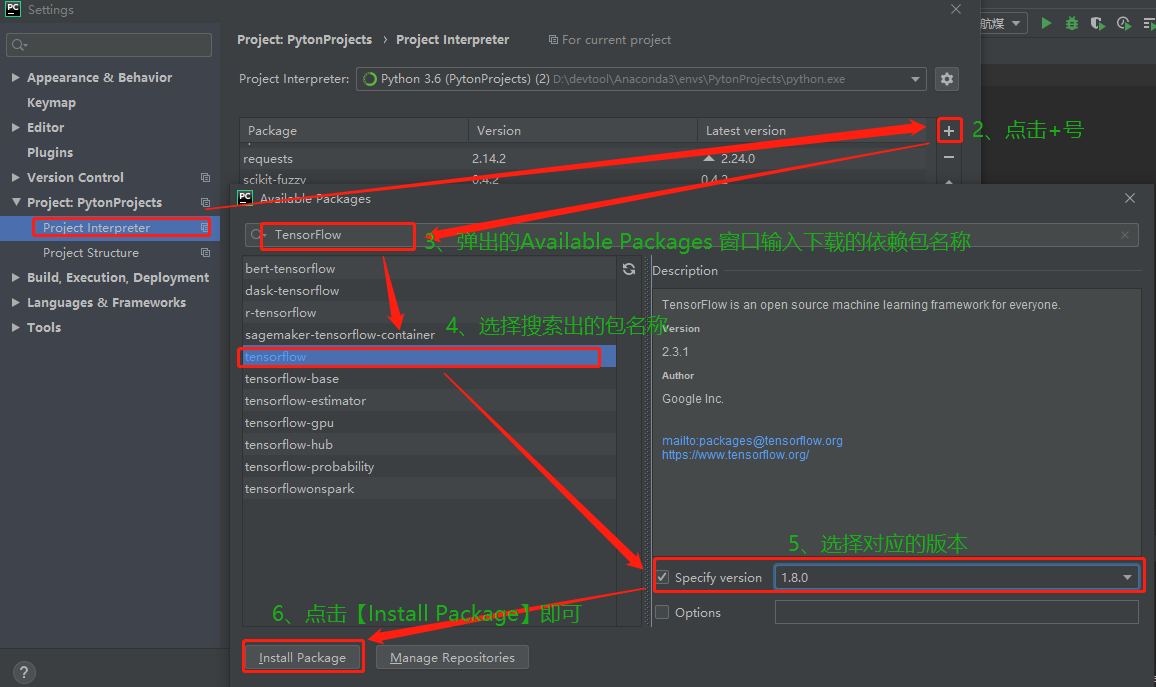
Task: Click Project: PytonProjects in the breadcrumb
Action: 304,40
